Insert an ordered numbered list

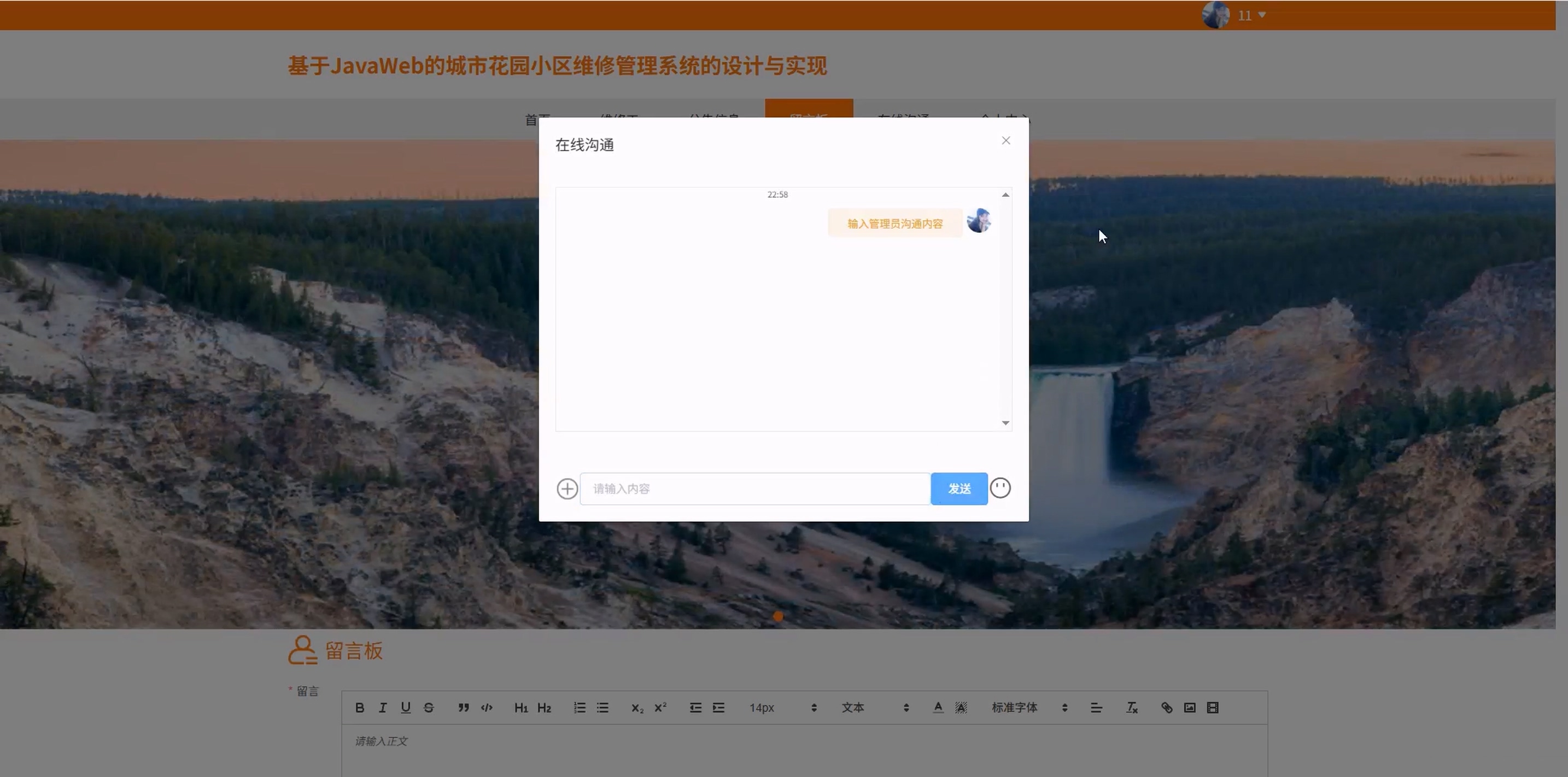point(580,708)
